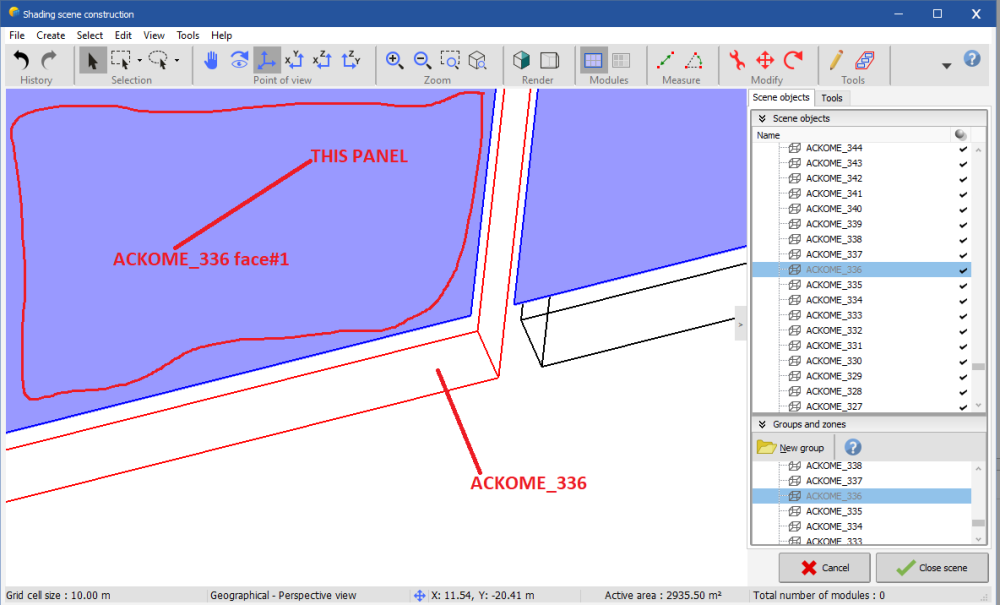1000x605 pixels.
Task: Click the move arrows in Modify
Action: (x=765, y=60)
